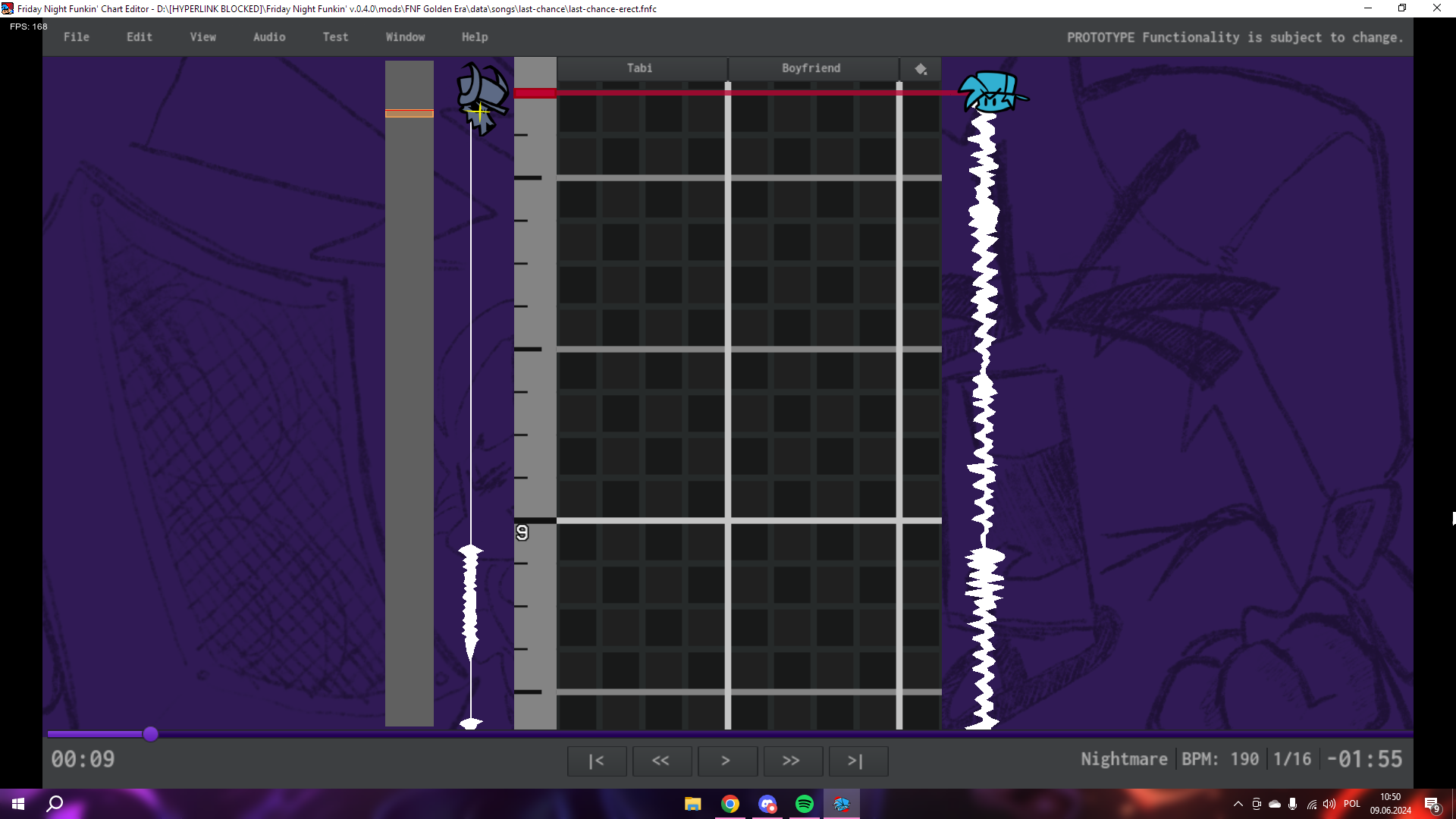Open the volume control in tray
This screenshot has width=1456, height=819.
[1329, 804]
